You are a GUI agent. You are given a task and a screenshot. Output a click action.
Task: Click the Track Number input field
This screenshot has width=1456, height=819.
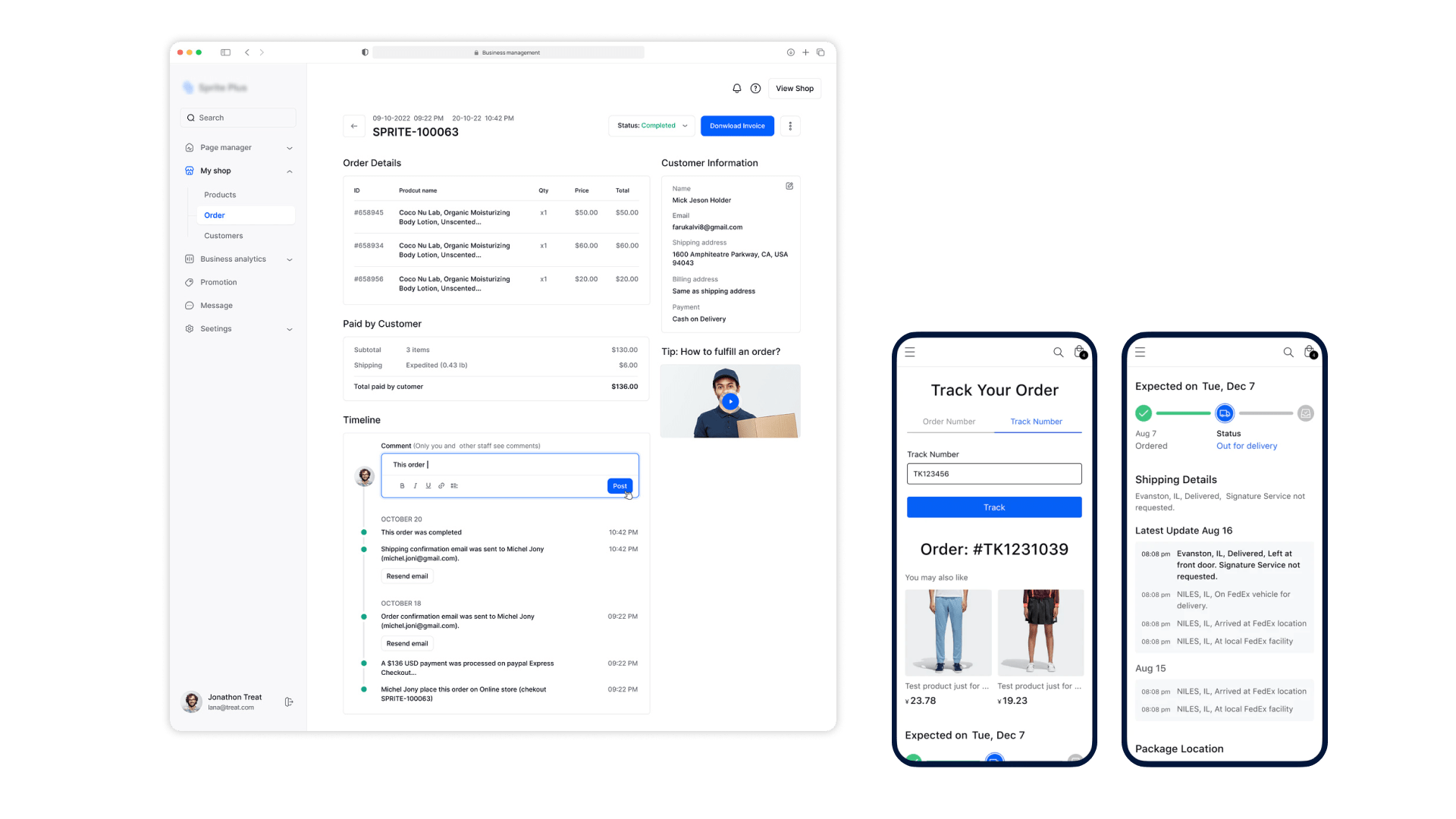tap(994, 474)
